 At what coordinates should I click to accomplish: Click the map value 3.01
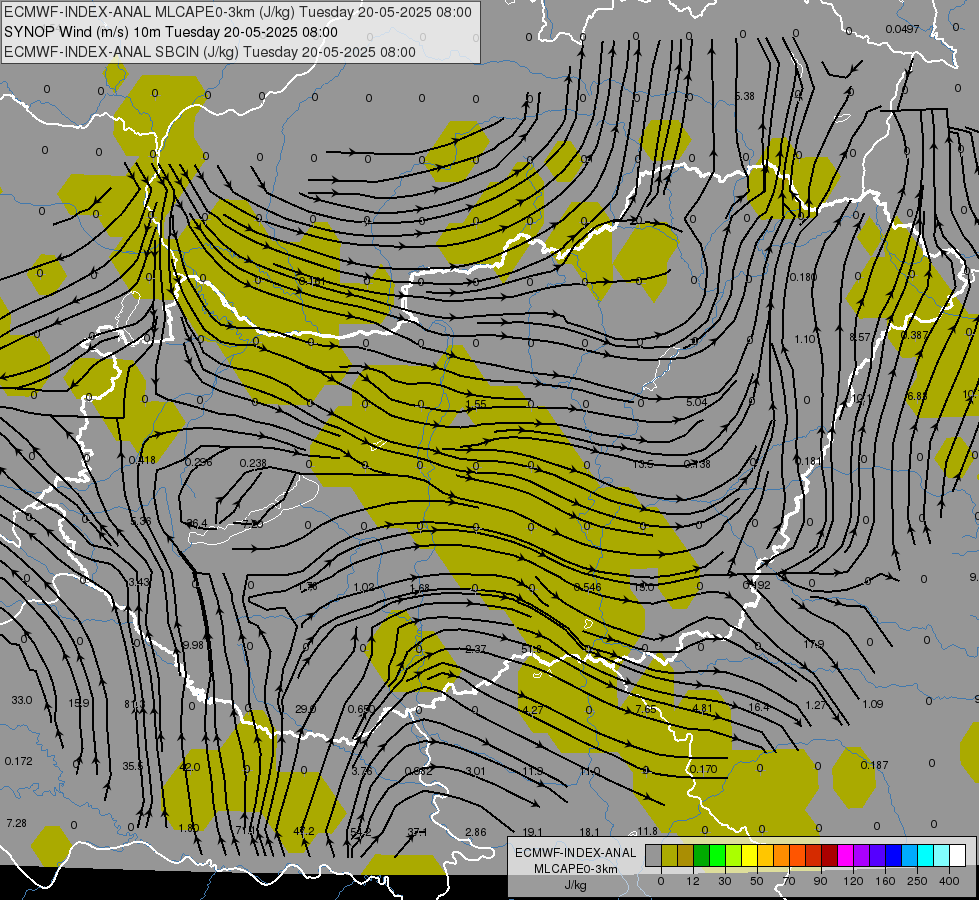pyautogui.click(x=475, y=771)
